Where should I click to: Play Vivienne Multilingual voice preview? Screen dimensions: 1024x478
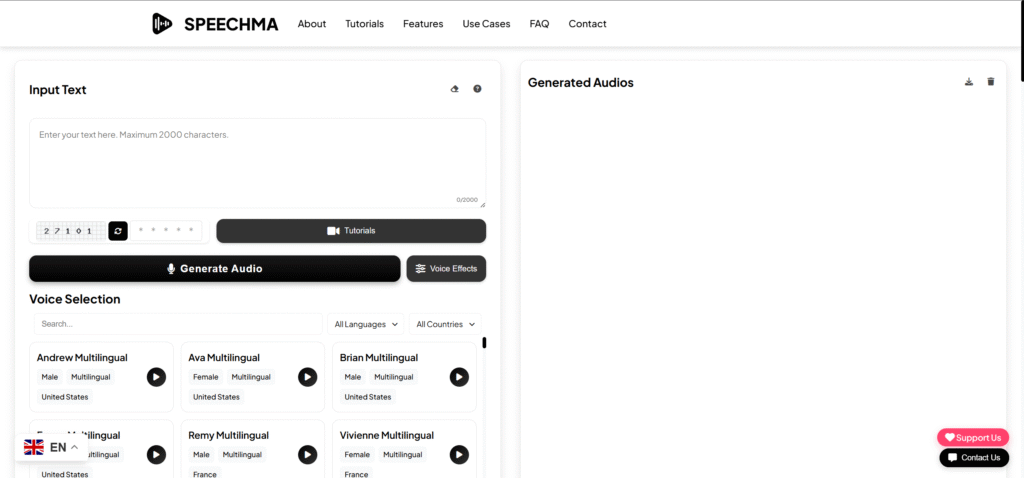point(459,454)
